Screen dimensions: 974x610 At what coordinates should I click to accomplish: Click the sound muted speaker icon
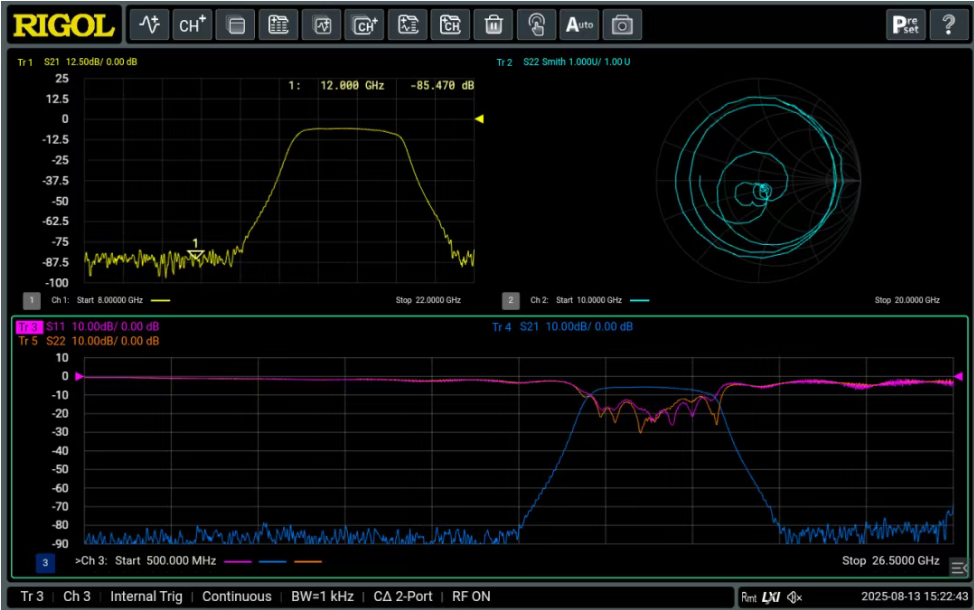click(795, 597)
